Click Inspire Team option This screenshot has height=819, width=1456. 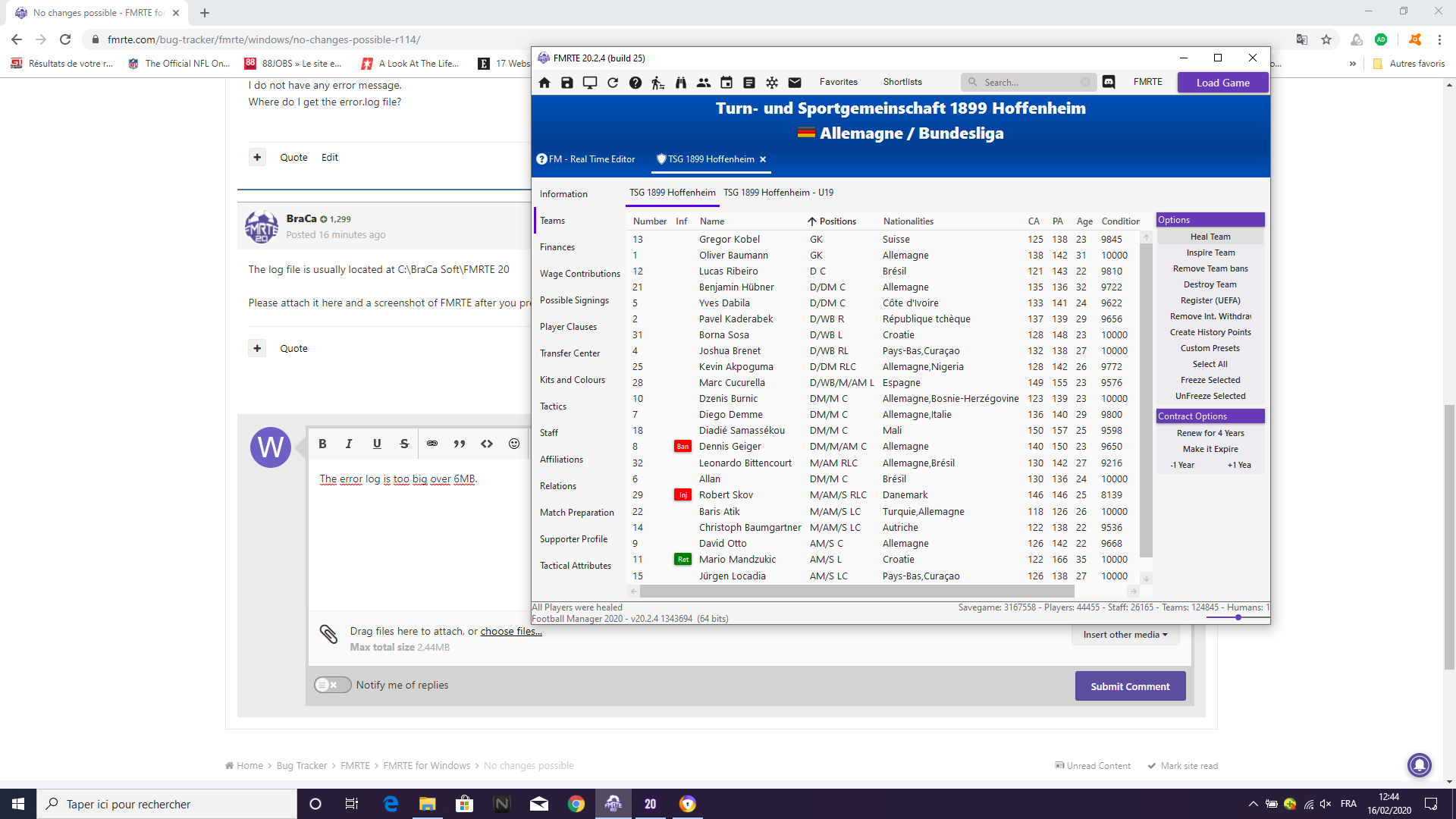tap(1210, 253)
